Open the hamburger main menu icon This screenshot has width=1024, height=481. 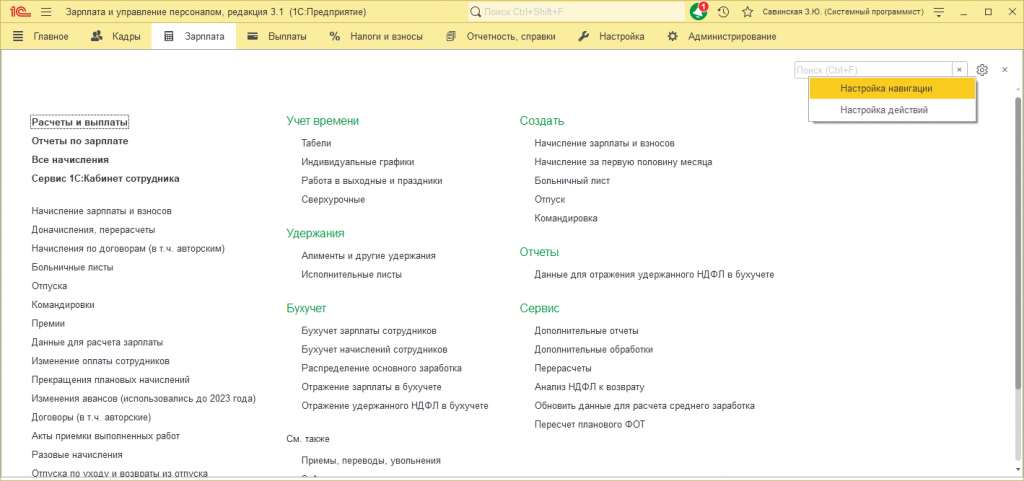click(x=46, y=12)
